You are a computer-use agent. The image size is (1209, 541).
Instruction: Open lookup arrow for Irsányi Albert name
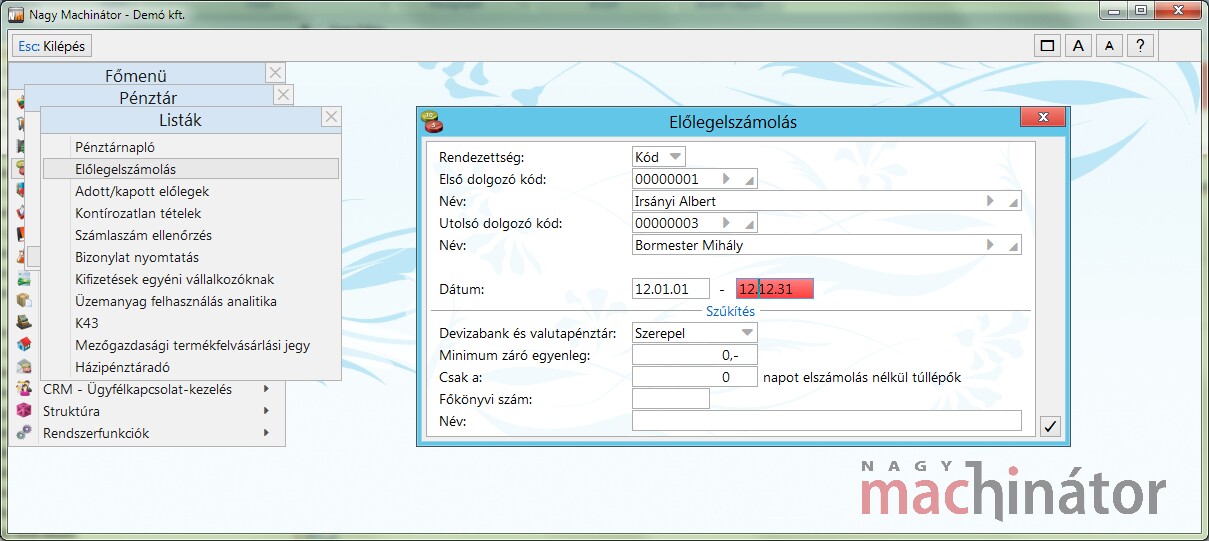coord(991,201)
